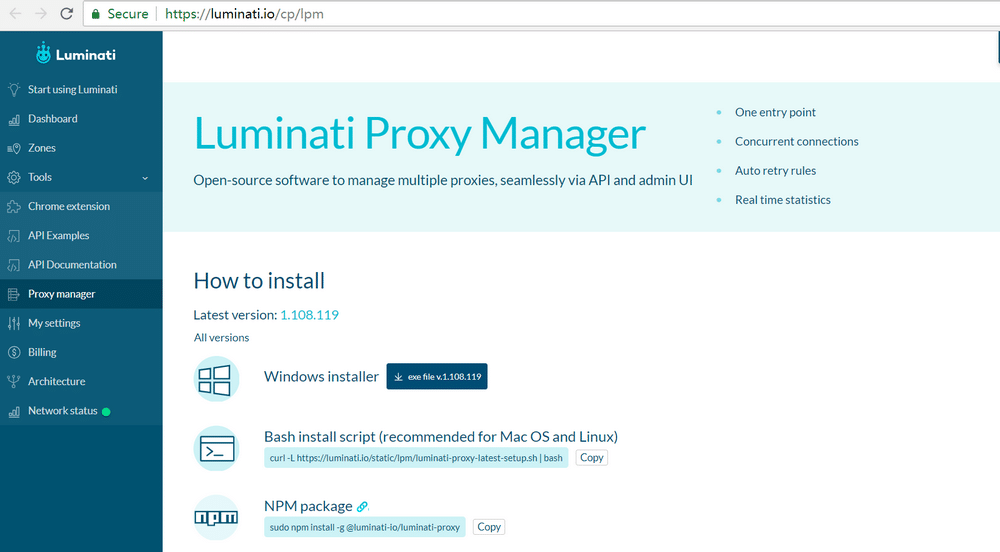Click the API Documentation code icon

(x=14, y=265)
